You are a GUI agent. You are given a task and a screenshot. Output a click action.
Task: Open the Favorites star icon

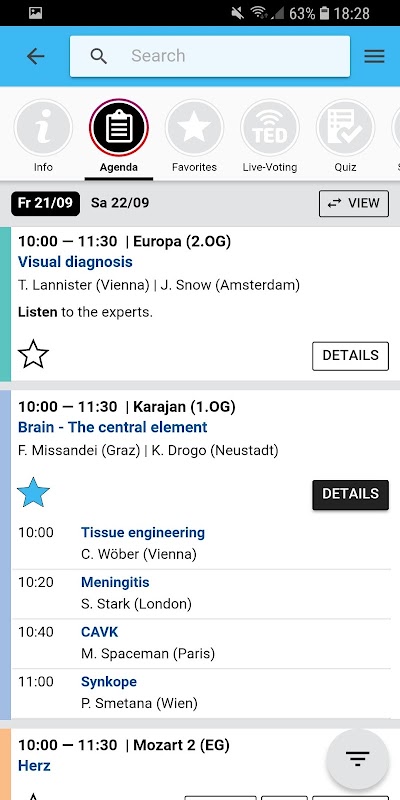194,128
